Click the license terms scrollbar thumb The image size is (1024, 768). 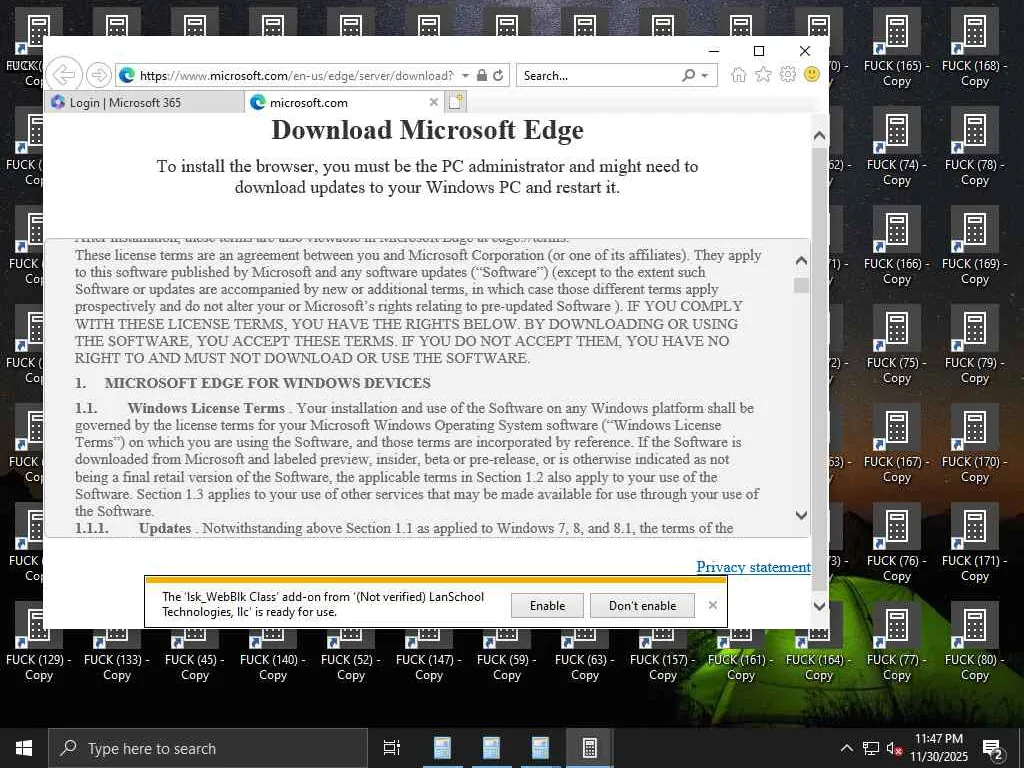(801, 285)
